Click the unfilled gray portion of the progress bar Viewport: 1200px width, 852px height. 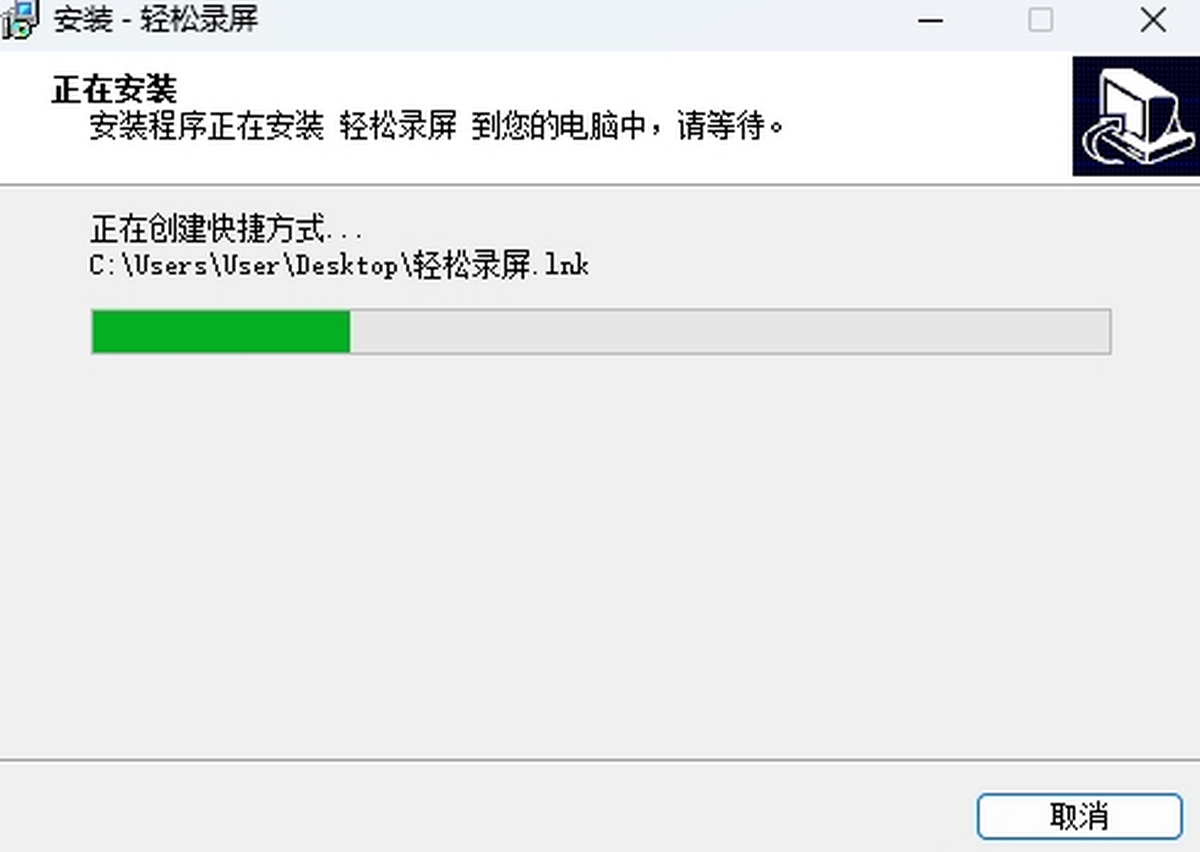point(730,332)
